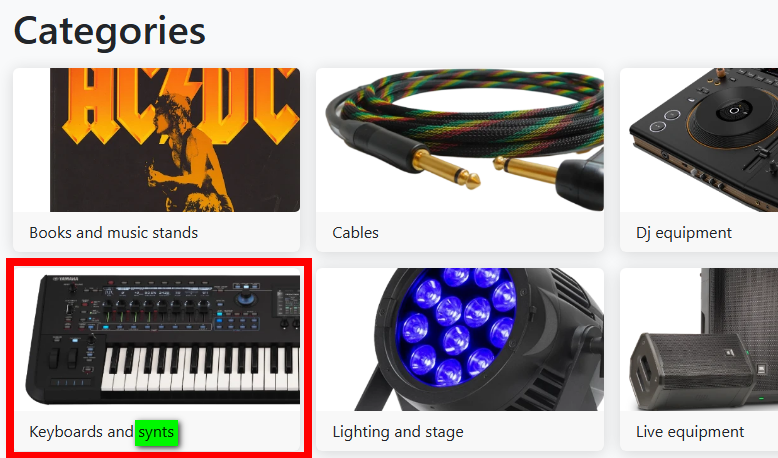Click the Keyboards and synts label
The height and width of the screenshot is (458, 778).
102,432
